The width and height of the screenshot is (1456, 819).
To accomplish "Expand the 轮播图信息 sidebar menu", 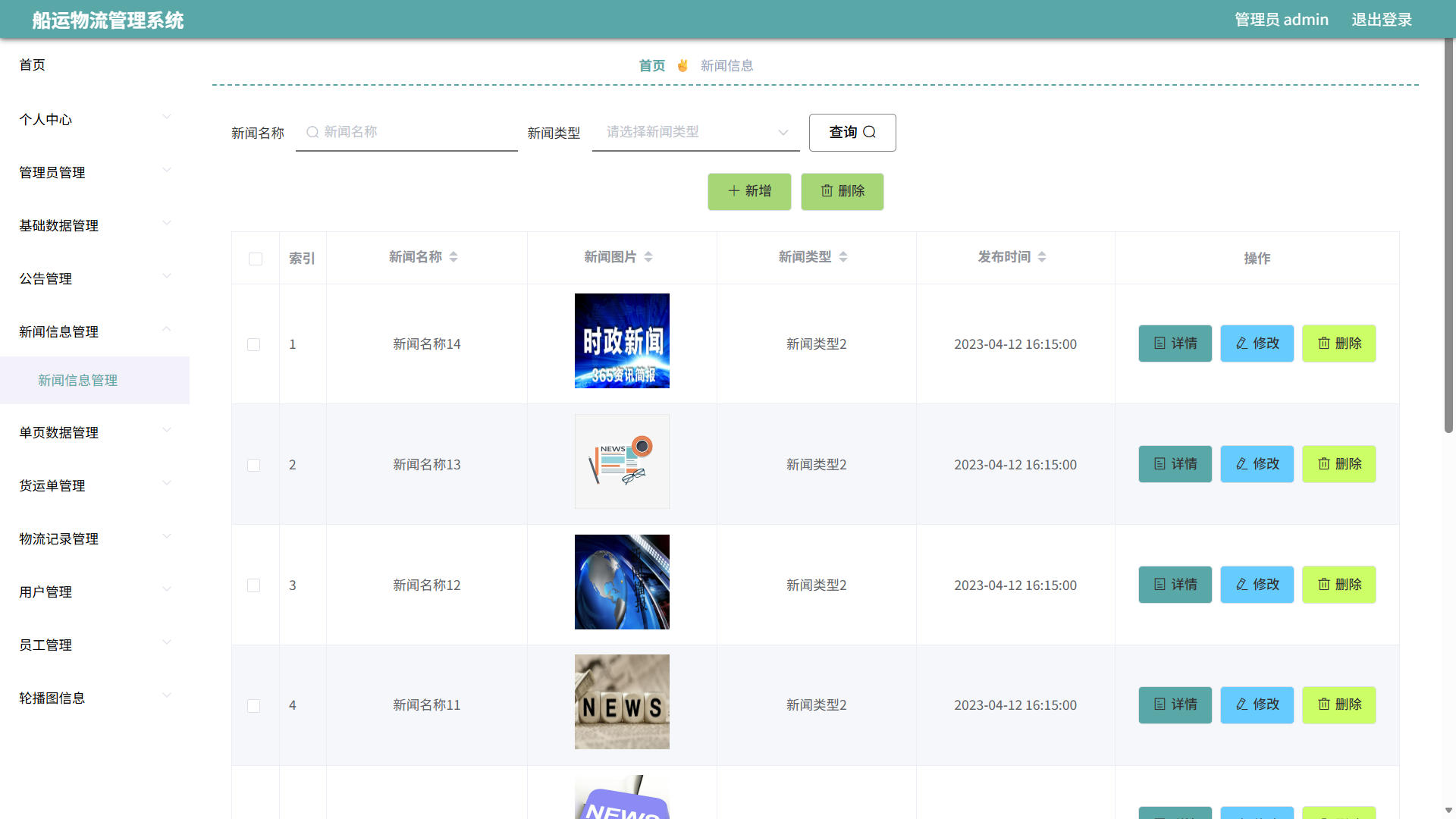I will tap(95, 698).
